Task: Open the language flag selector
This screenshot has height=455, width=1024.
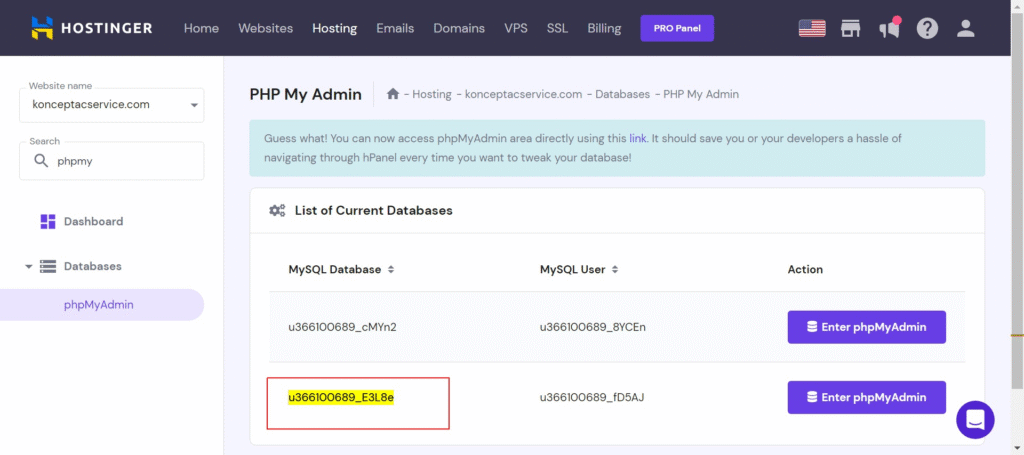Action: point(812,28)
